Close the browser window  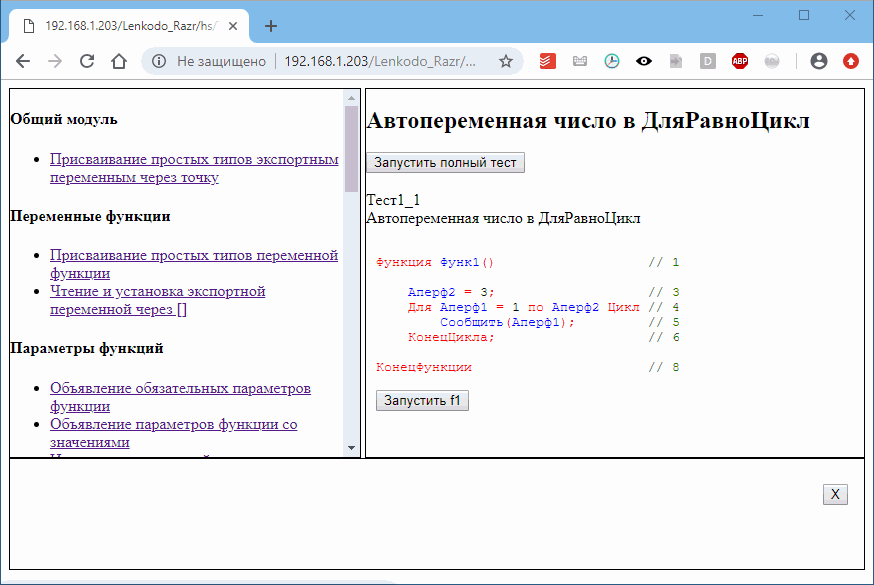[x=849, y=15]
